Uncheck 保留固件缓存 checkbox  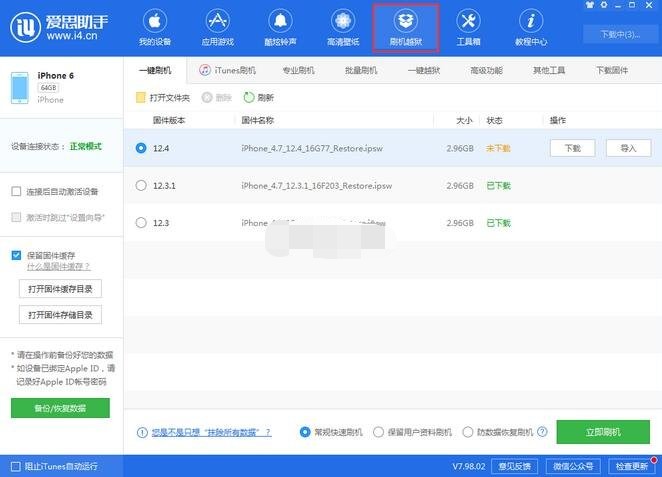click(x=16, y=255)
